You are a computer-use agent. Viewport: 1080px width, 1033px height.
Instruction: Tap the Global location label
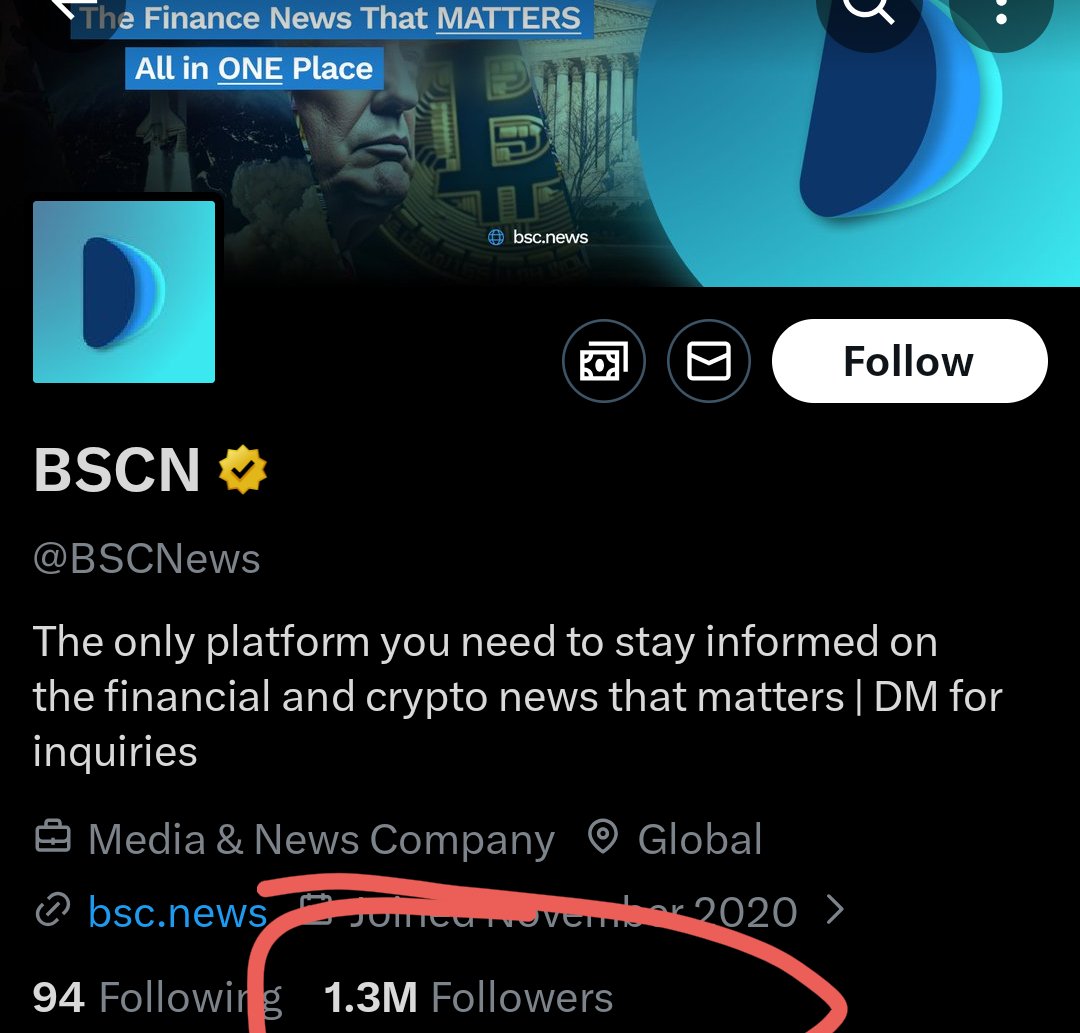700,840
